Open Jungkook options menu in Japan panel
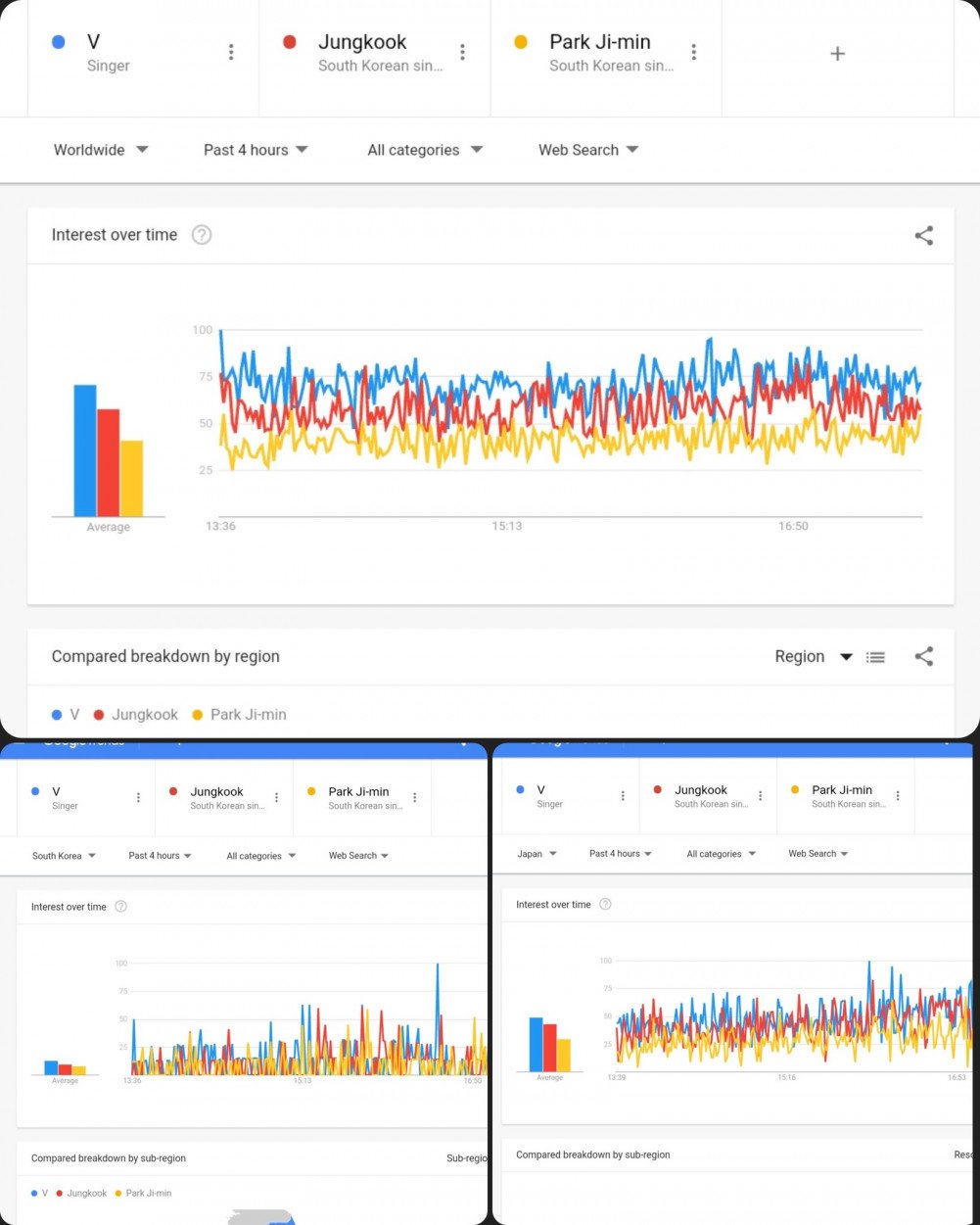Viewport: 980px width, 1225px height. point(760,796)
